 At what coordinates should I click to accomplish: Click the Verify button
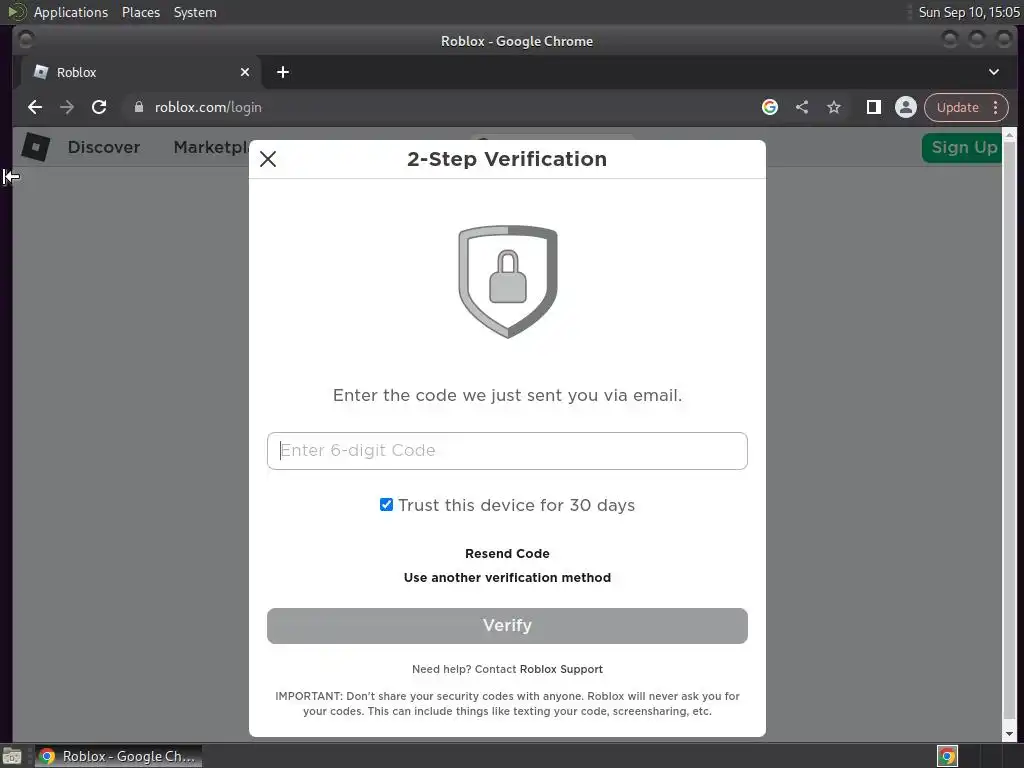[507, 626]
